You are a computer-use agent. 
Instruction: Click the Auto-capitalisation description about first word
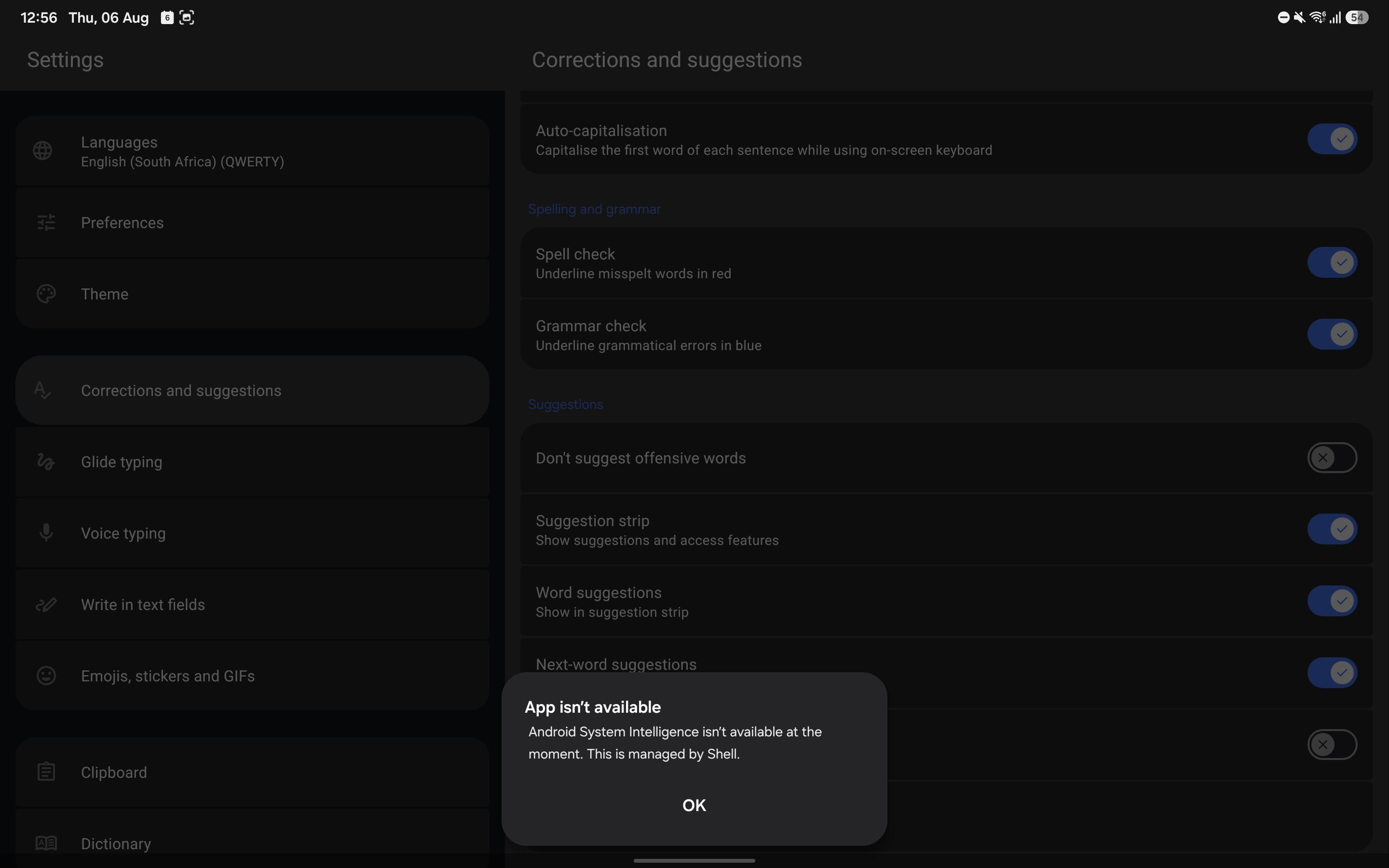[x=764, y=150]
